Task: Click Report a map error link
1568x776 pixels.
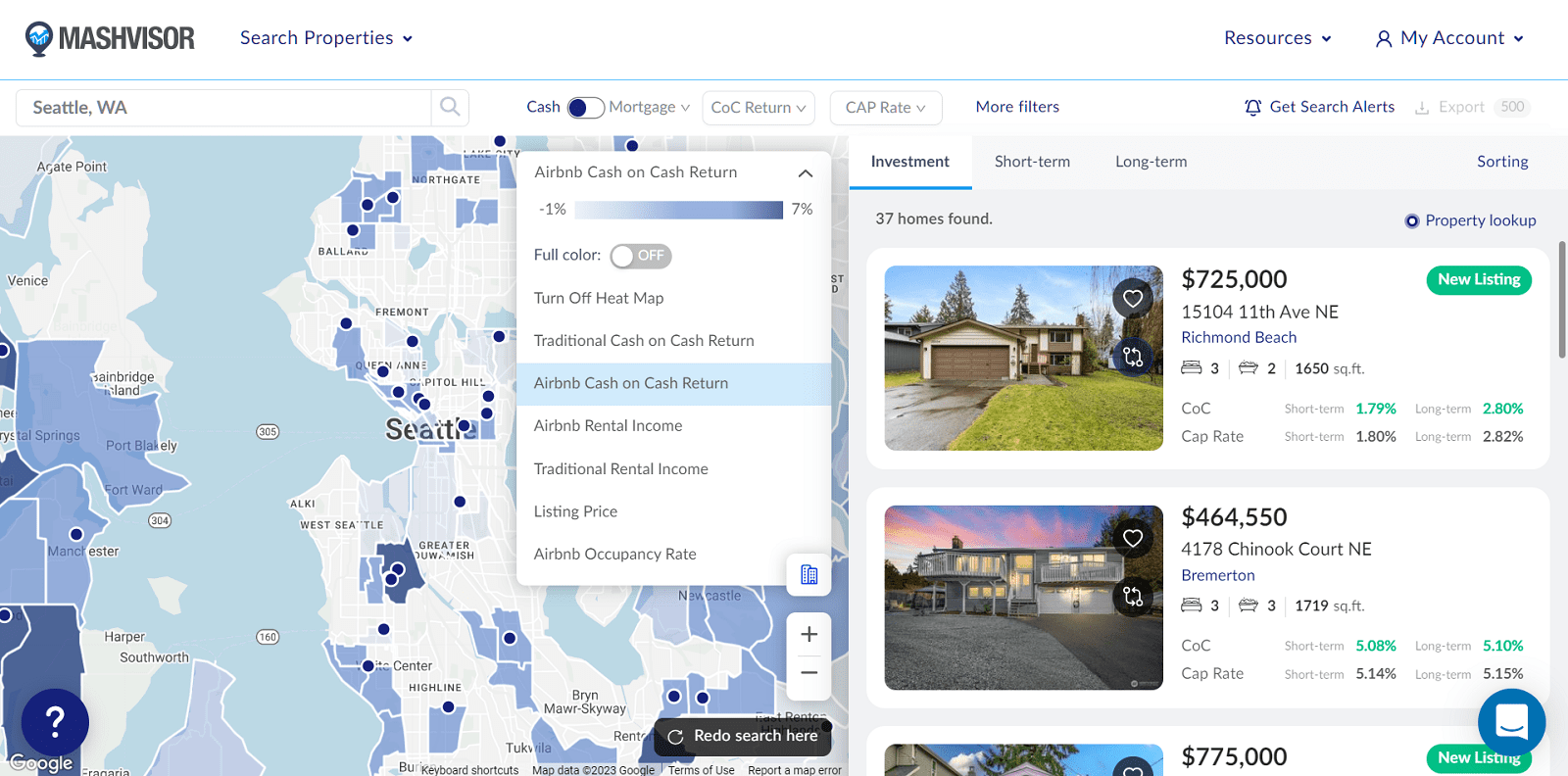Action: tap(795, 770)
